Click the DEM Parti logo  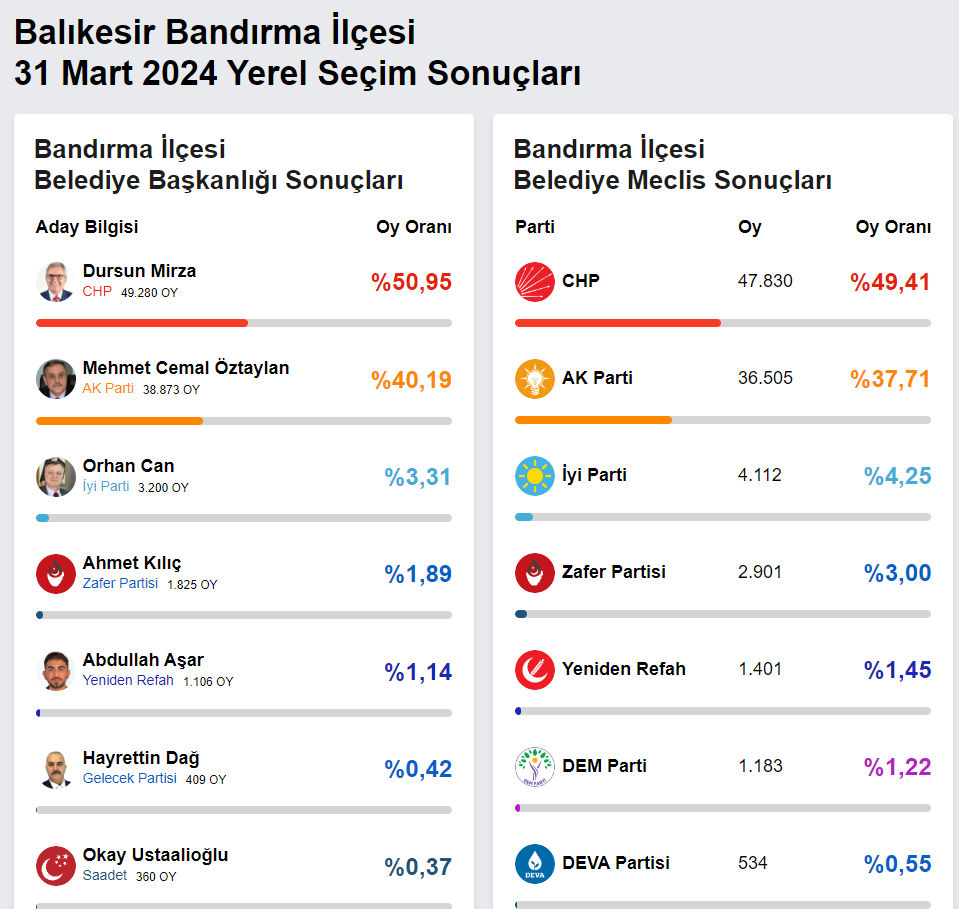(x=535, y=767)
